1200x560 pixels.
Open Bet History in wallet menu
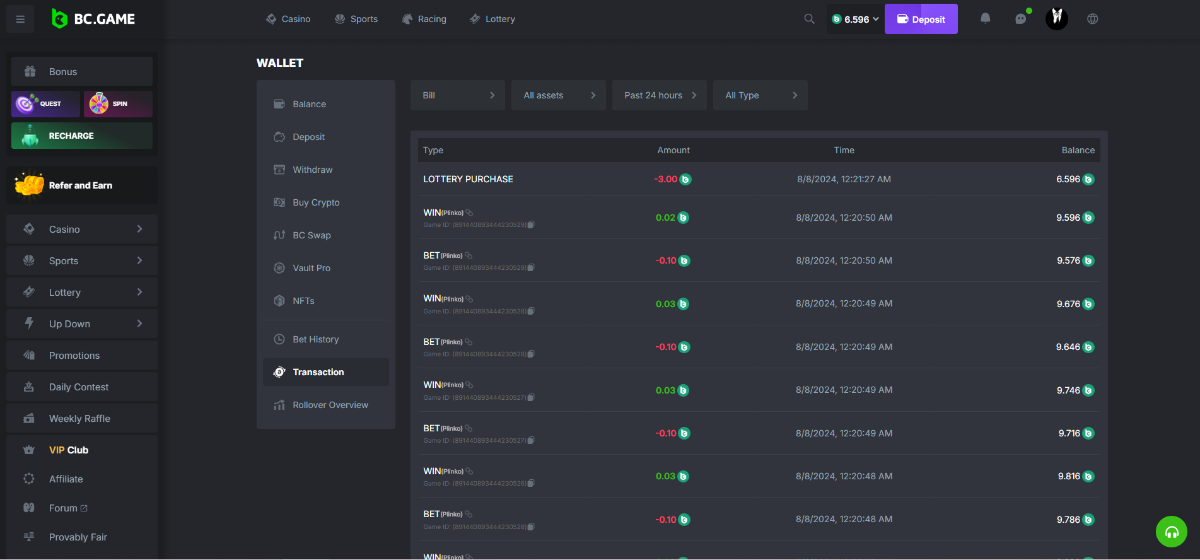[x=315, y=339]
